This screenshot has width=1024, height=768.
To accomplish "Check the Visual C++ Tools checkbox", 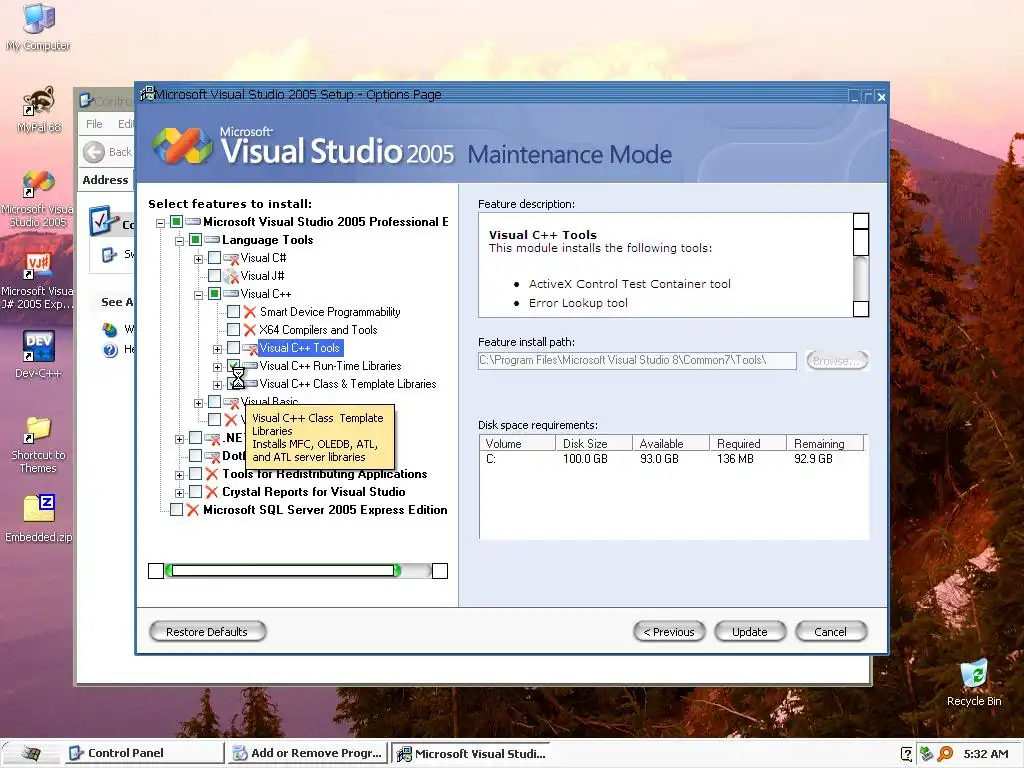I will tap(233, 347).
